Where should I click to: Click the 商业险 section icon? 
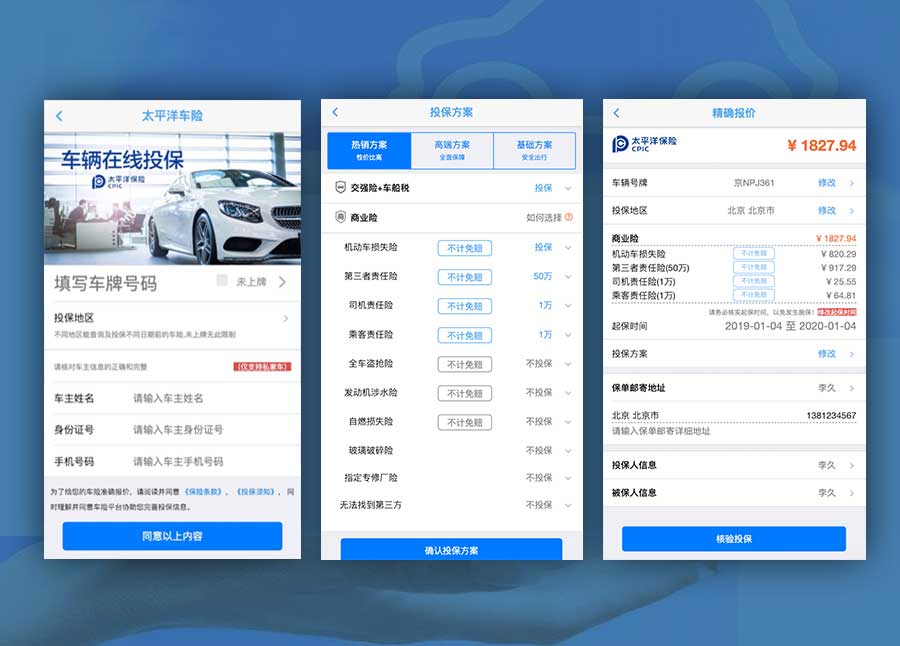coord(341,217)
